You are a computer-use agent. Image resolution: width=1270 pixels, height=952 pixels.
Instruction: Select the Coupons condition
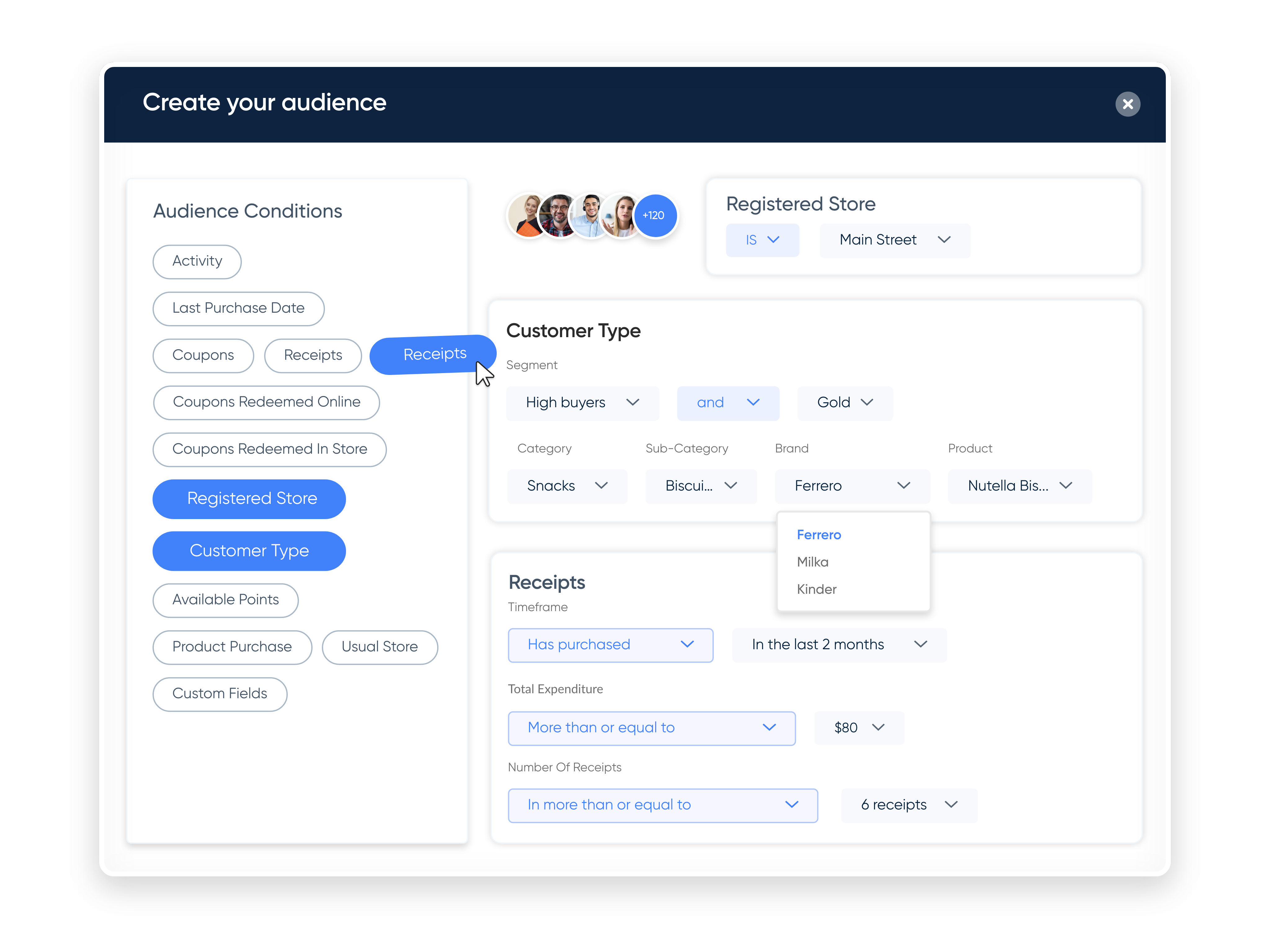(203, 355)
